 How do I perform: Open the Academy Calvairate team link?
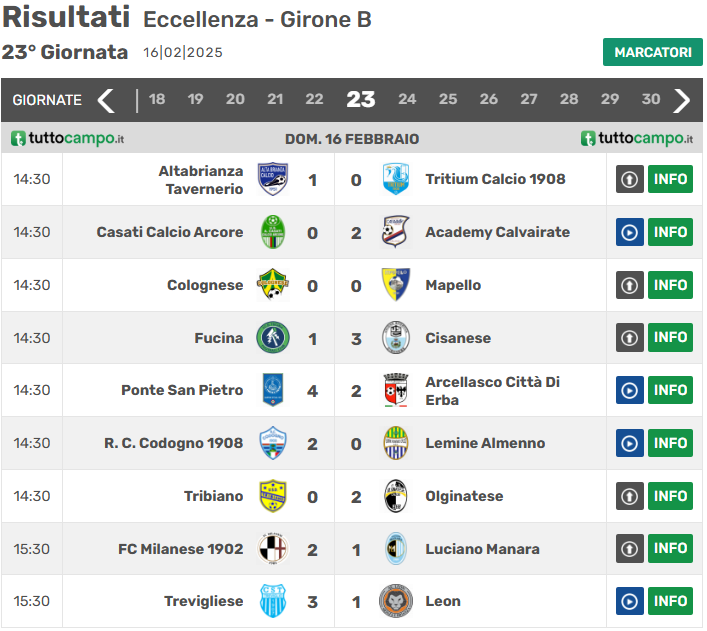pyautogui.click(x=497, y=233)
